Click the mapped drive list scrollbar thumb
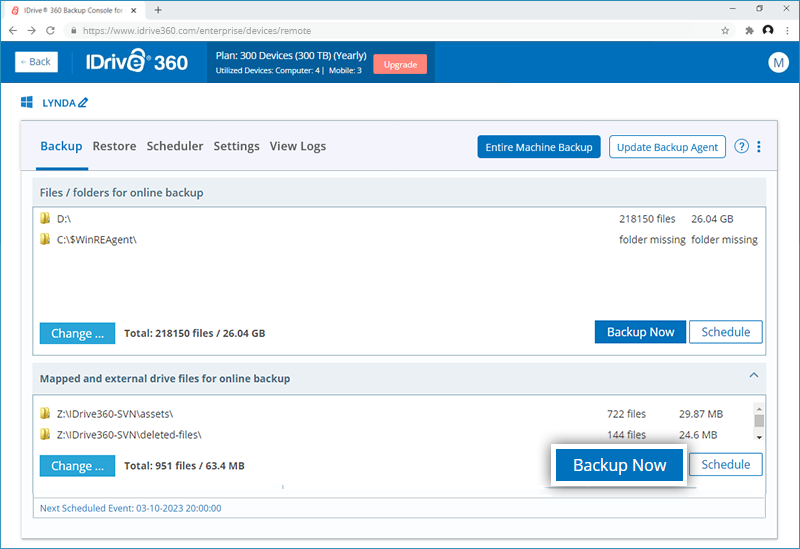800x549 pixels. 759,421
